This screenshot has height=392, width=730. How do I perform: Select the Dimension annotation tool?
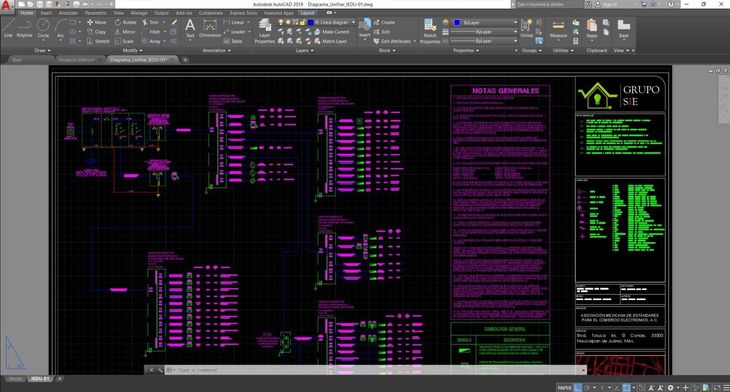tap(210, 28)
